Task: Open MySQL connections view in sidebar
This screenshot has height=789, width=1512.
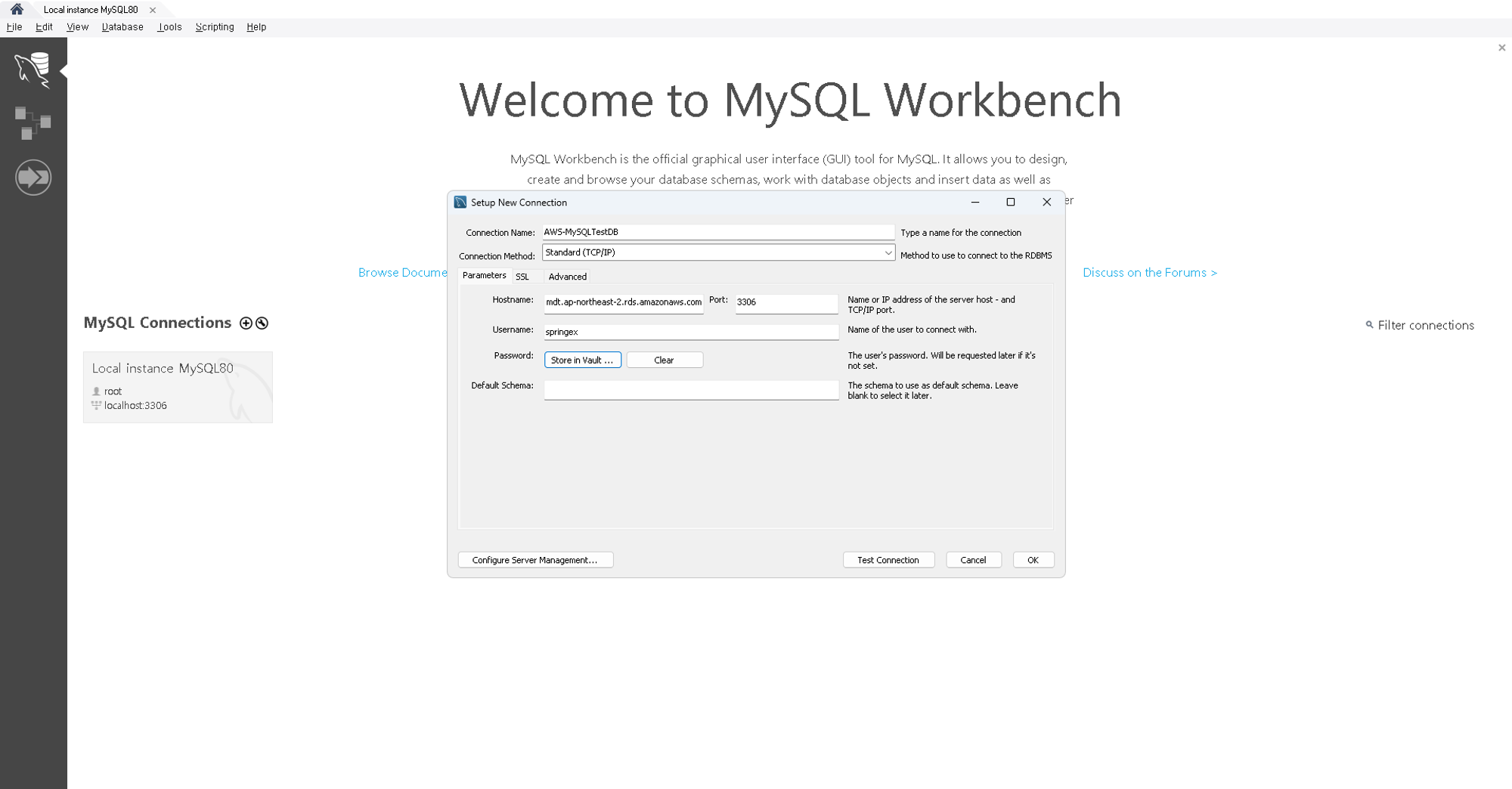Action: tap(33, 70)
